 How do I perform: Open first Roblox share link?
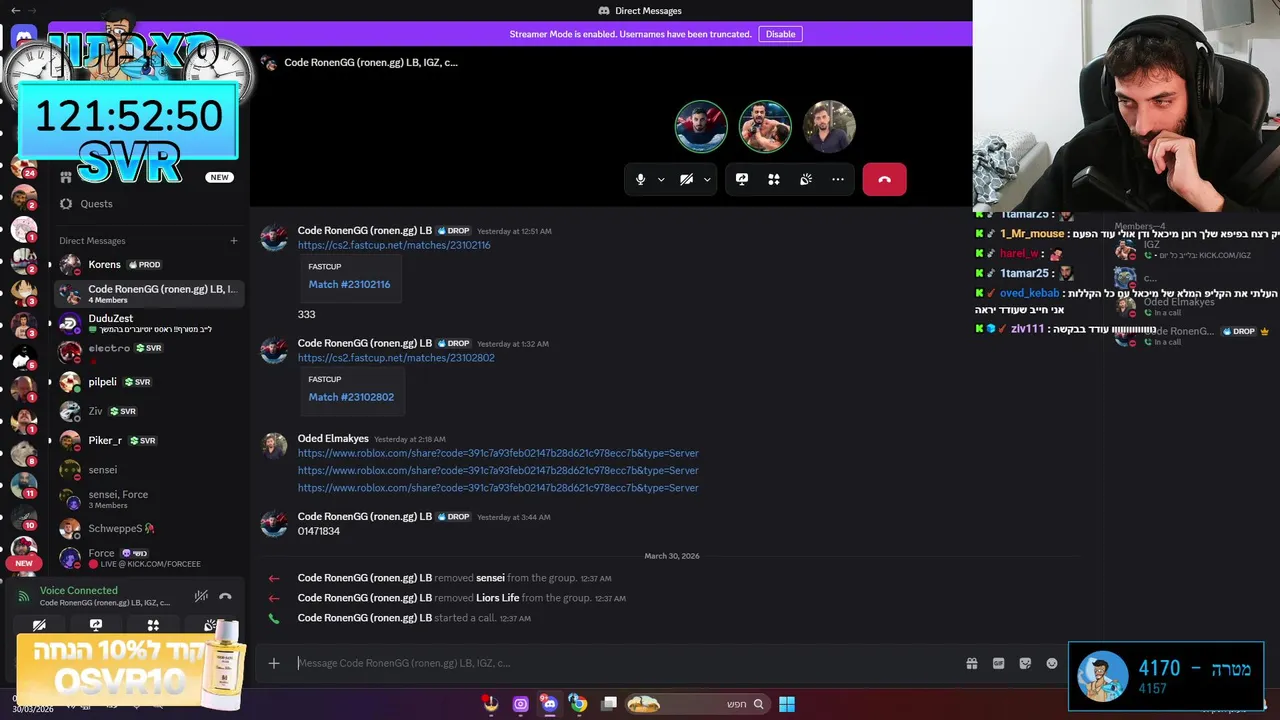tap(498, 453)
